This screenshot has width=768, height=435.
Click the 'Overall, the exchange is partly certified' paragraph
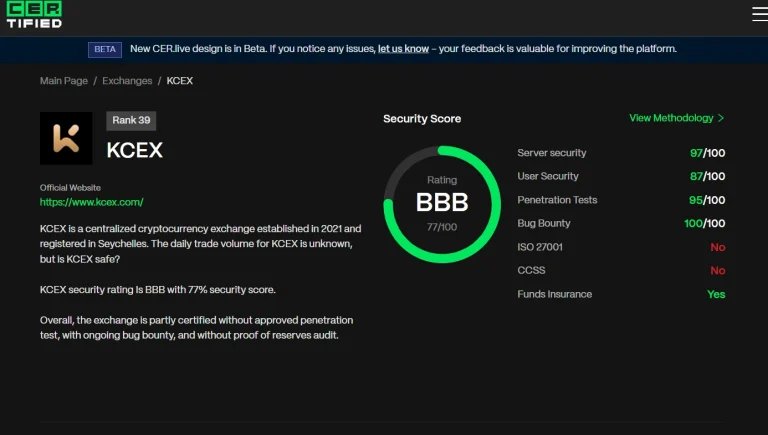click(x=196, y=328)
